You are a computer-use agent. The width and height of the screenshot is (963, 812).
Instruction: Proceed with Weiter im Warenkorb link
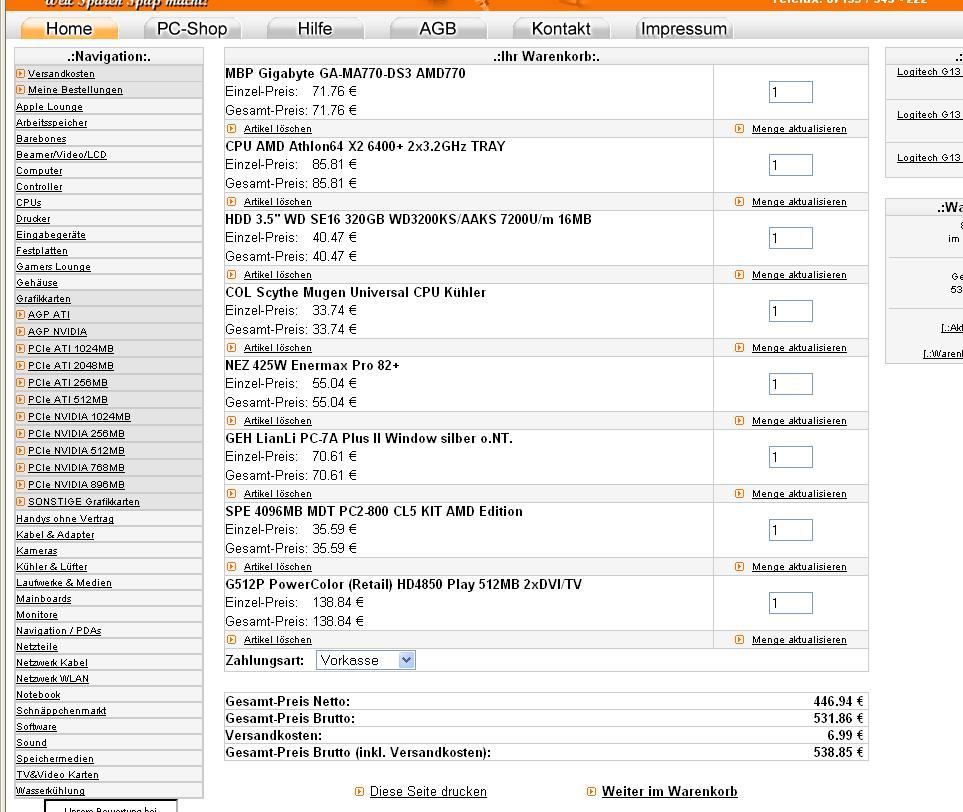(669, 792)
